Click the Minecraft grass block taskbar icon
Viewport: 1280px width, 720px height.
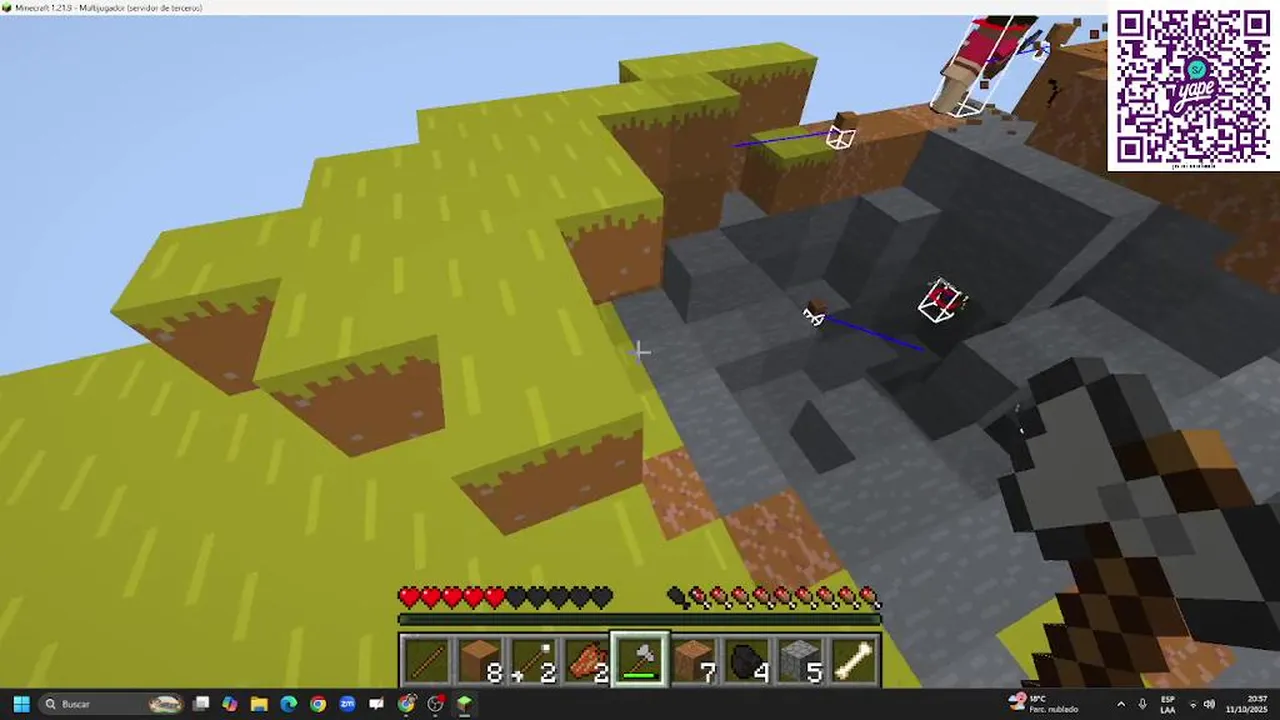point(465,704)
